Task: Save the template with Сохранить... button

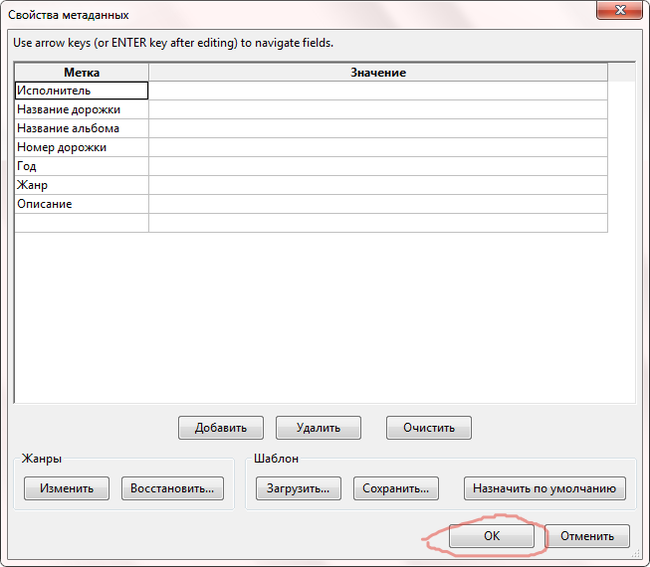Action: coord(397,488)
